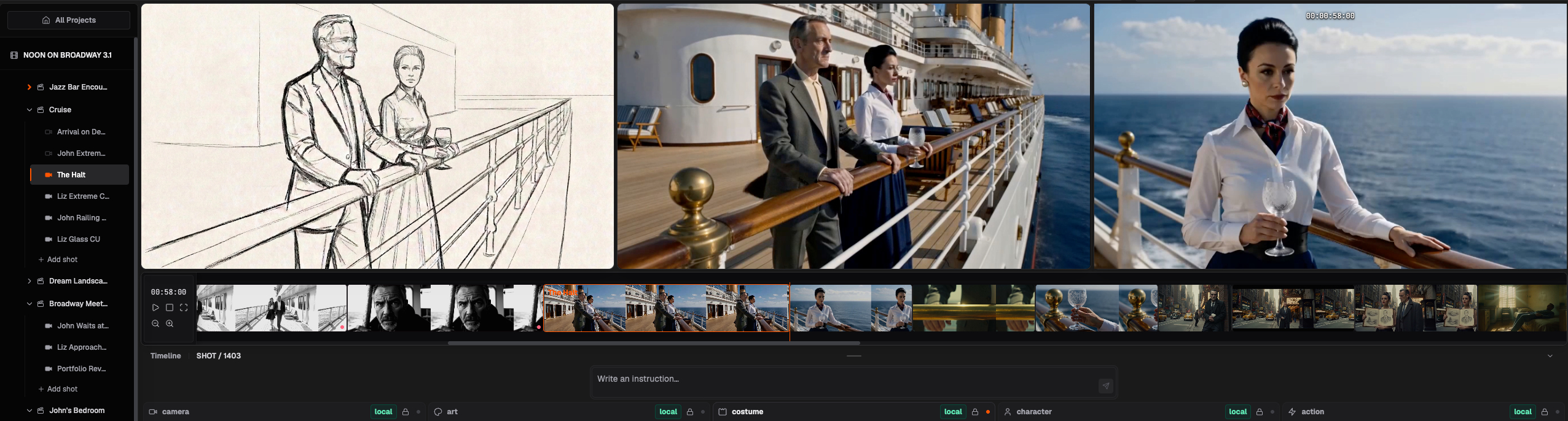Click the camera icon of John Railing shot

(x=49, y=218)
